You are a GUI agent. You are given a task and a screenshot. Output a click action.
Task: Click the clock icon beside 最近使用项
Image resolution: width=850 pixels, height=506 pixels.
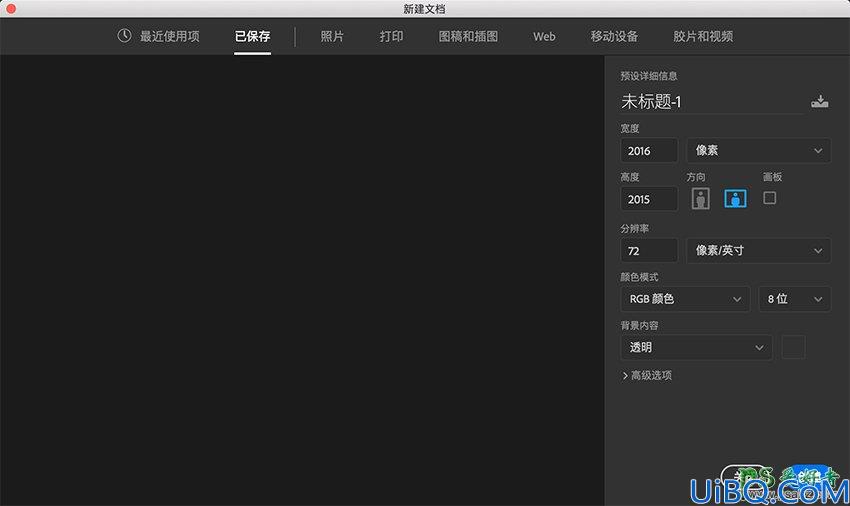[124, 36]
